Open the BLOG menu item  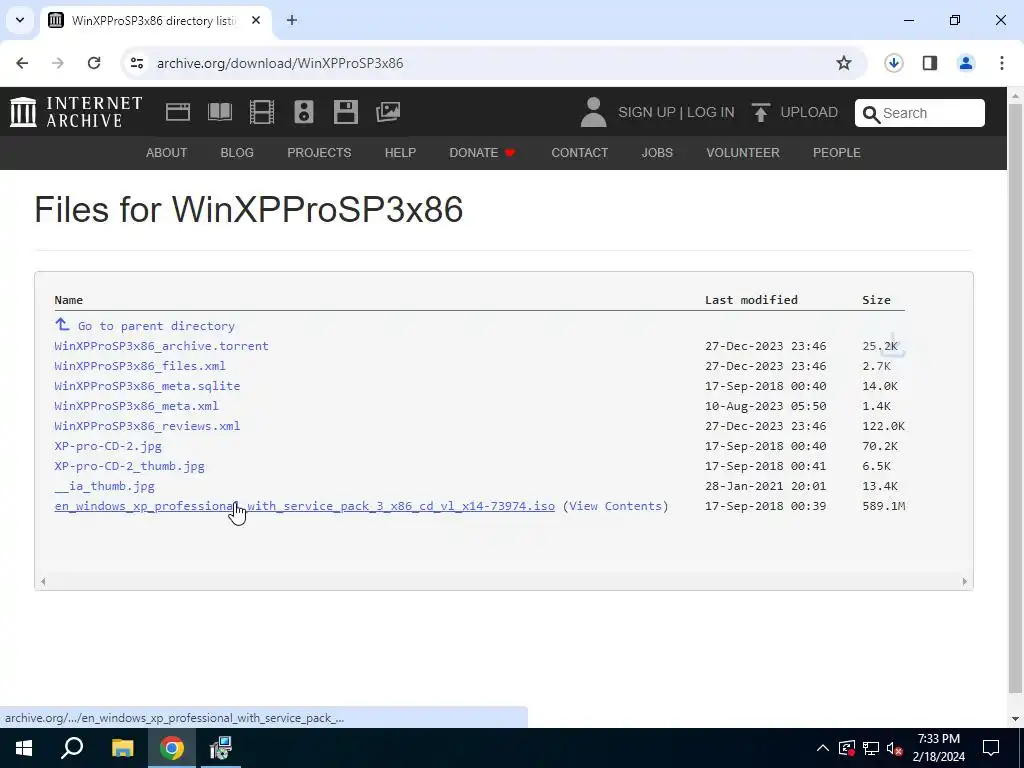pos(237,153)
